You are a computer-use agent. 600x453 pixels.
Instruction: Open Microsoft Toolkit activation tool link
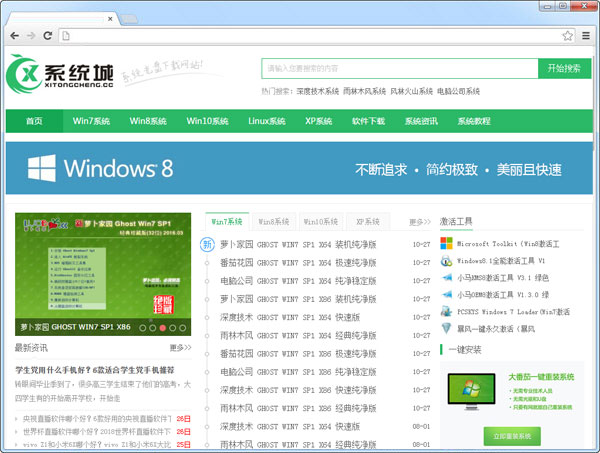[508, 244]
